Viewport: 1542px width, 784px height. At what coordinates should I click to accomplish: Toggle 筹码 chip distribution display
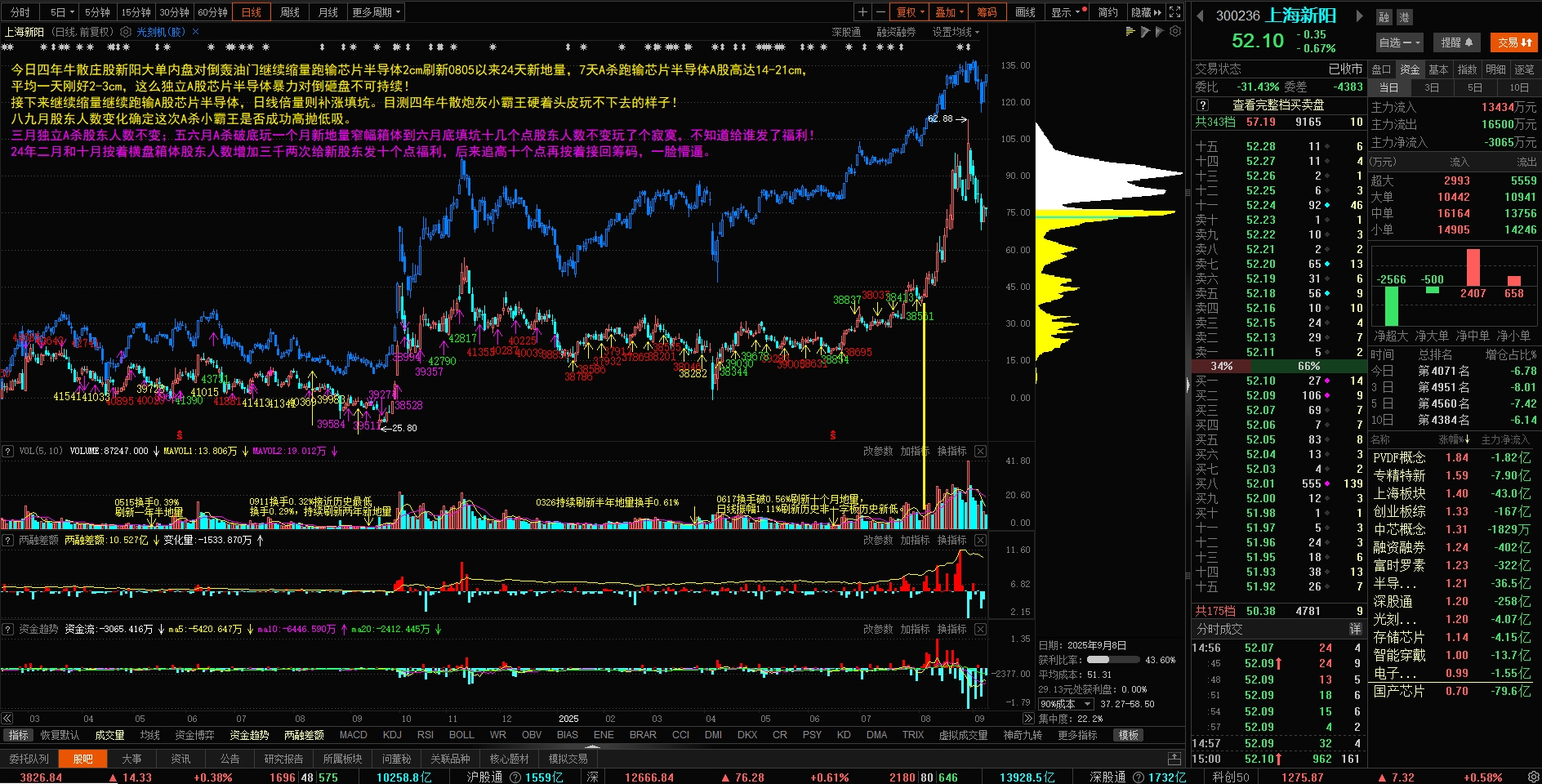click(987, 12)
